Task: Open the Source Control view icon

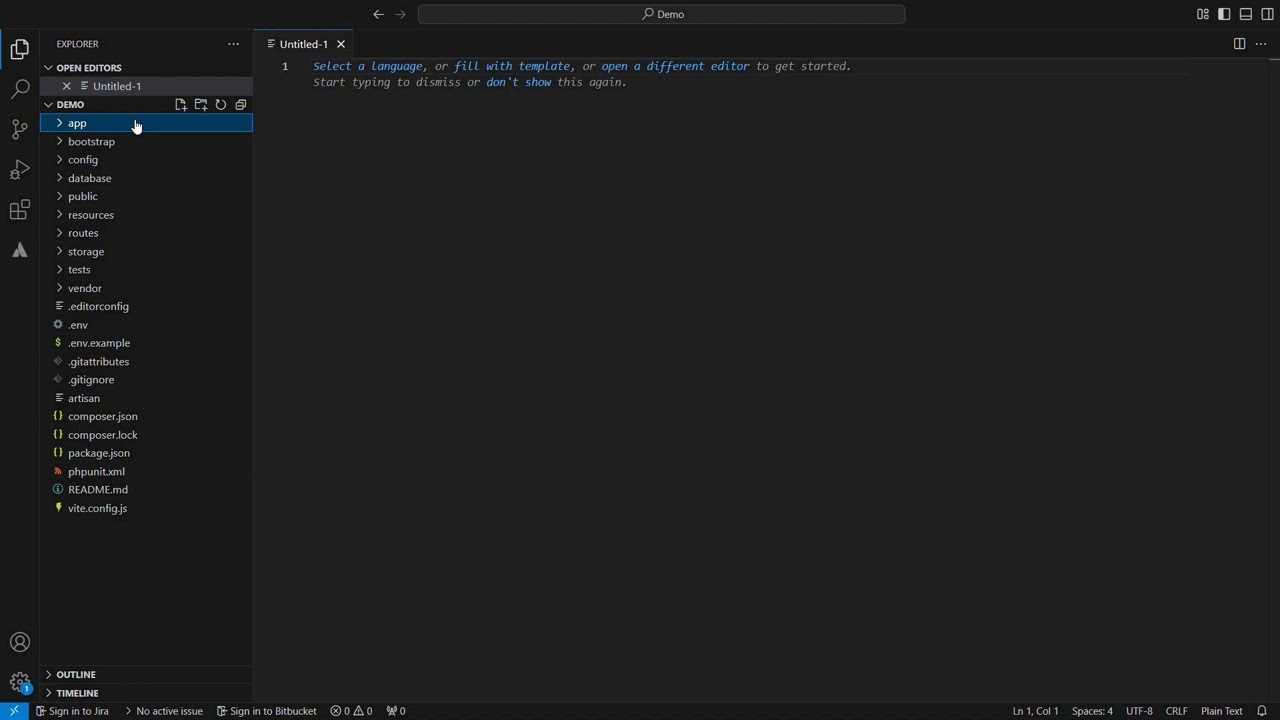Action: coord(20,129)
